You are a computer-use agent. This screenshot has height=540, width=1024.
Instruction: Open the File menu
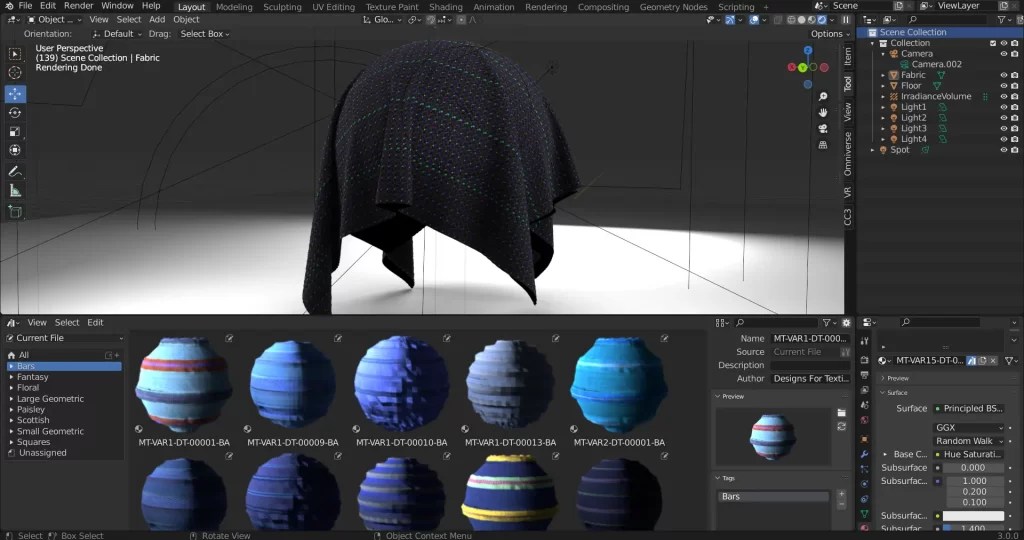click(x=25, y=6)
